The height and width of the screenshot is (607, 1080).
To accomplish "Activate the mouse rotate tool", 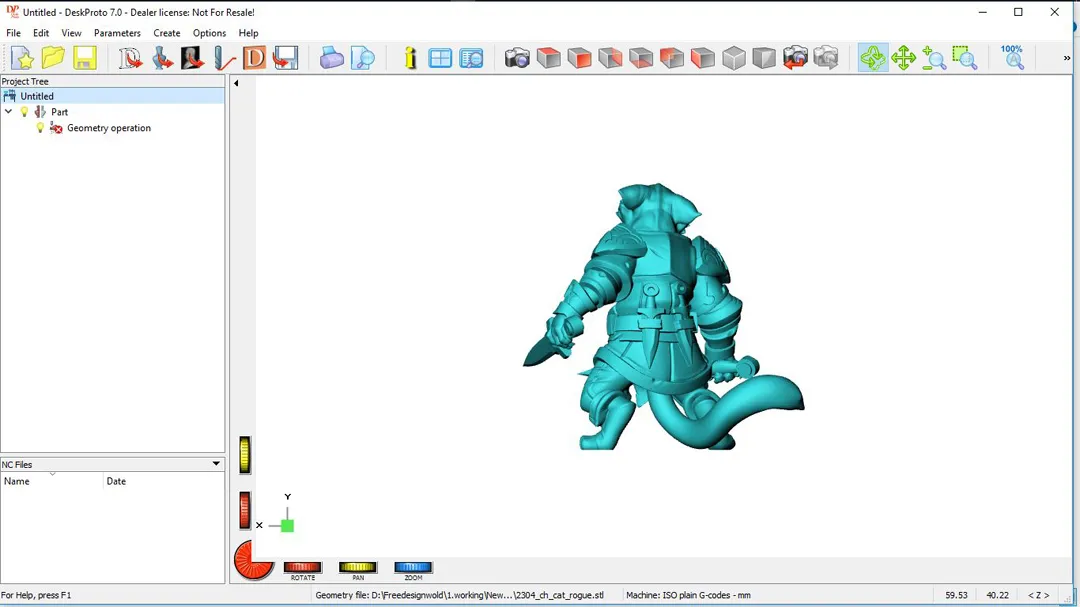I will [x=873, y=58].
